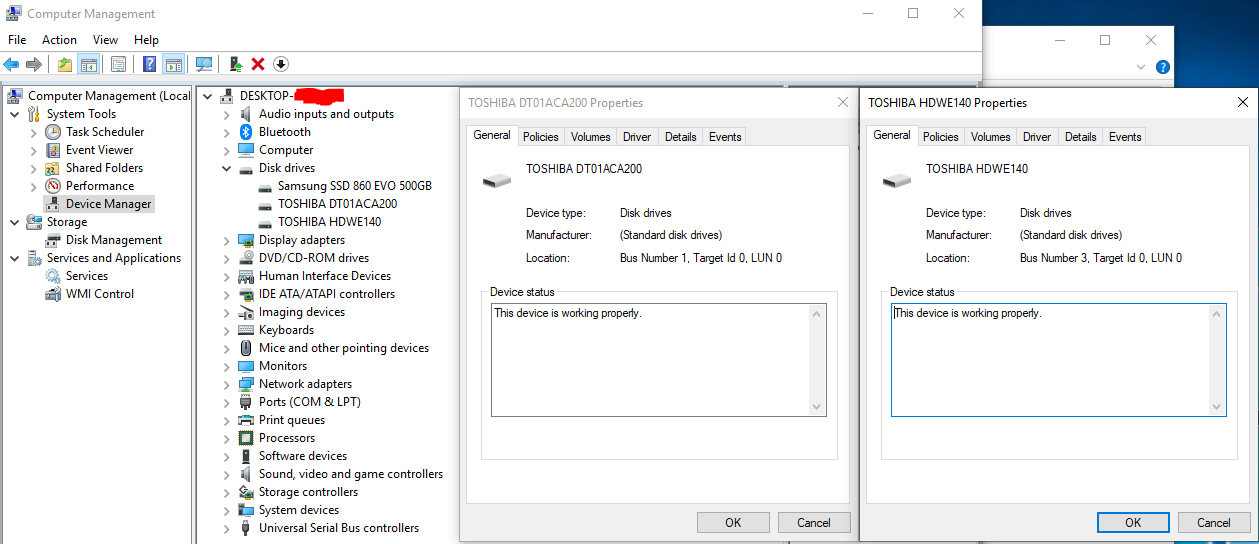Screen dimensions: 1259x544
Task: Click OK in HDWE140 Properties dialog
Action: pyautogui.click(x=1133, y=522)
